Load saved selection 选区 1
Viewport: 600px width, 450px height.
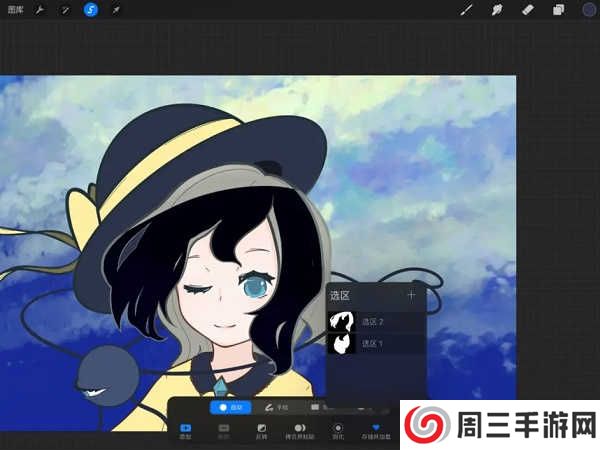tap(377, 343)
